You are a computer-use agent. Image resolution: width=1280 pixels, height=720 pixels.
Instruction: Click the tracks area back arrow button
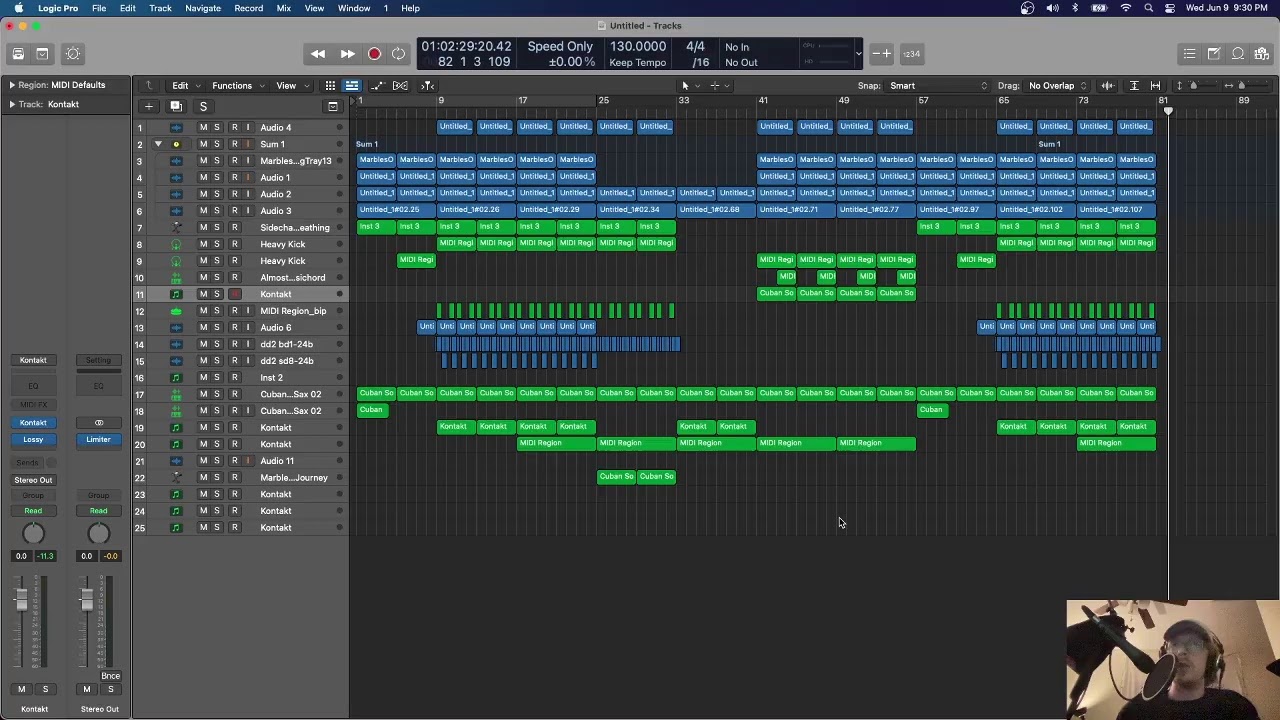coord(149,86)
